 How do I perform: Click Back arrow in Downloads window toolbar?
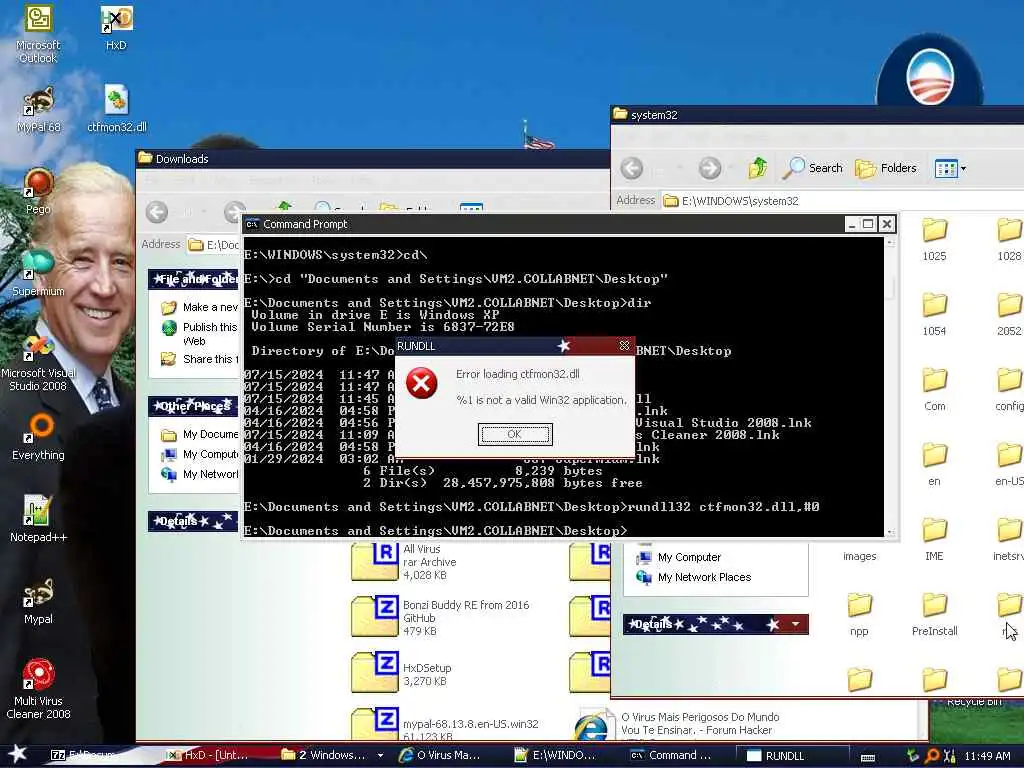(157, 212)
